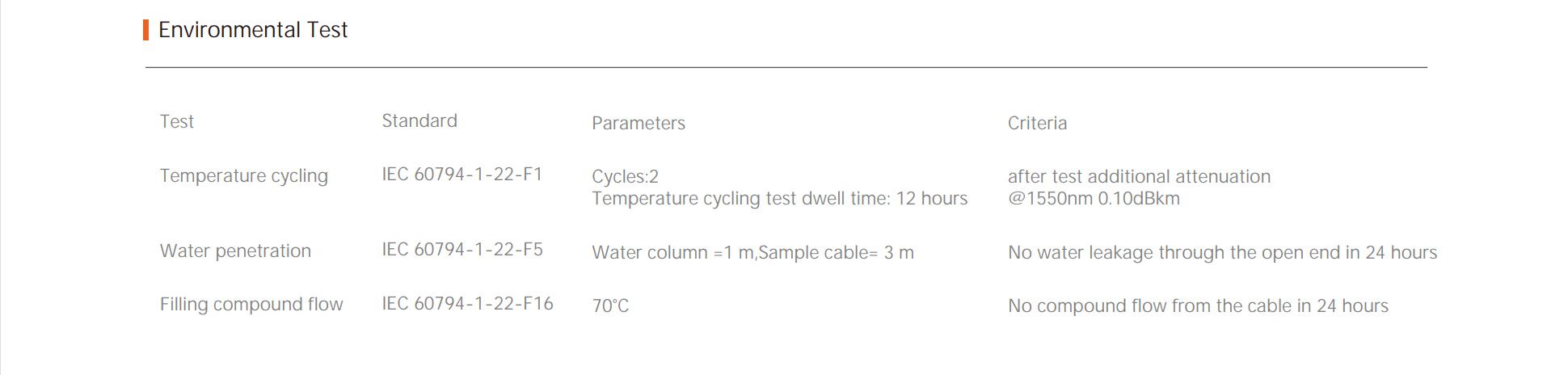The width and height of the screenshot is (1568, 375).
Task: Click the after test additional attenuation text
Action: click(x=1138, y=177)
